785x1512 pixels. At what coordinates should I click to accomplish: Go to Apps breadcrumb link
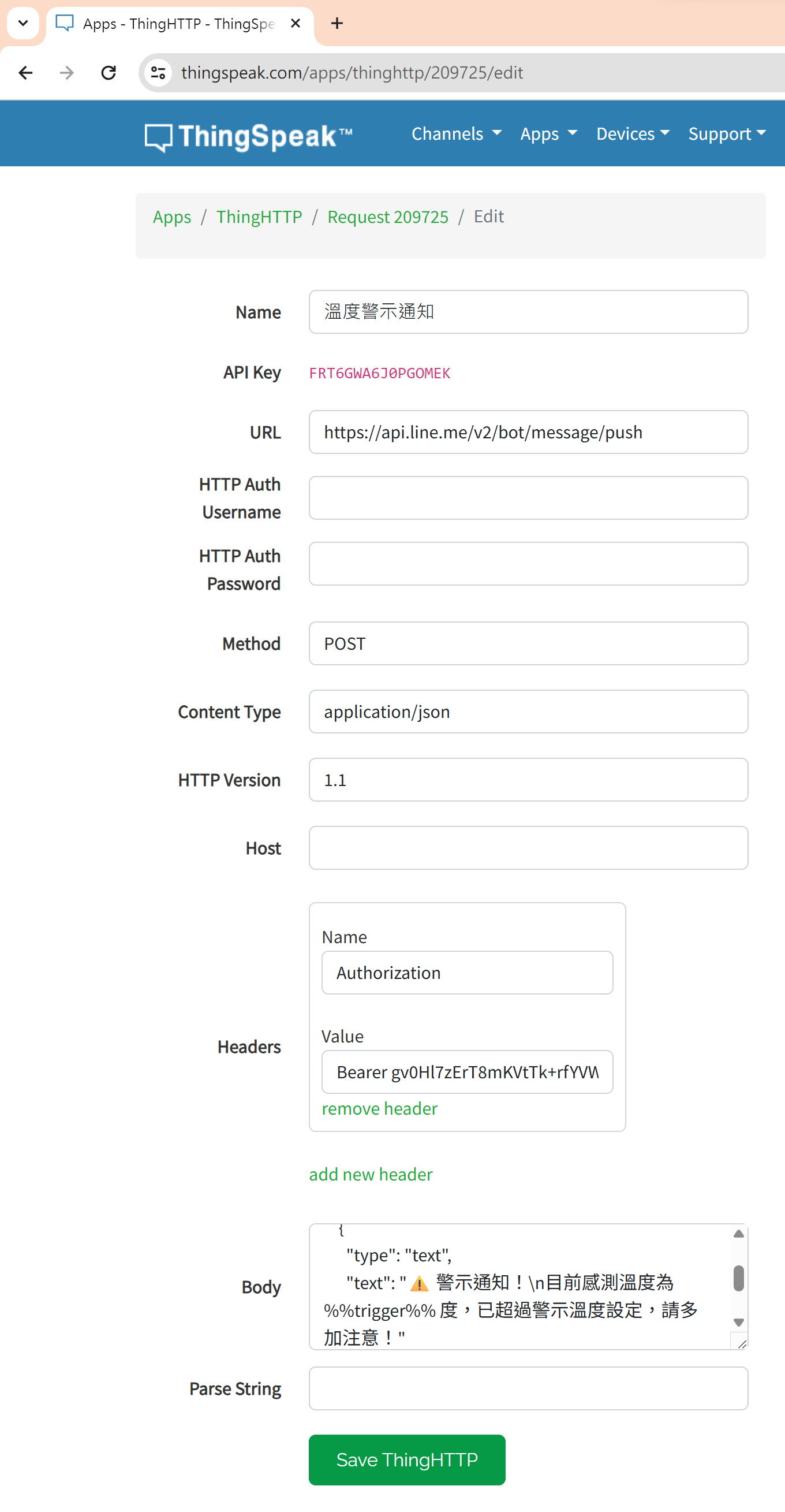click(172, 217)
